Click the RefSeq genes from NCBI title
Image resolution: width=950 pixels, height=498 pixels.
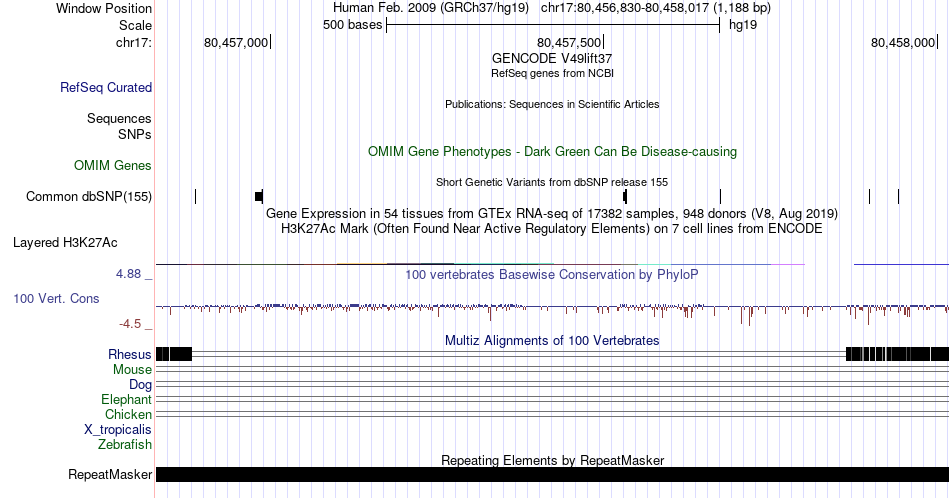point(552,73)
